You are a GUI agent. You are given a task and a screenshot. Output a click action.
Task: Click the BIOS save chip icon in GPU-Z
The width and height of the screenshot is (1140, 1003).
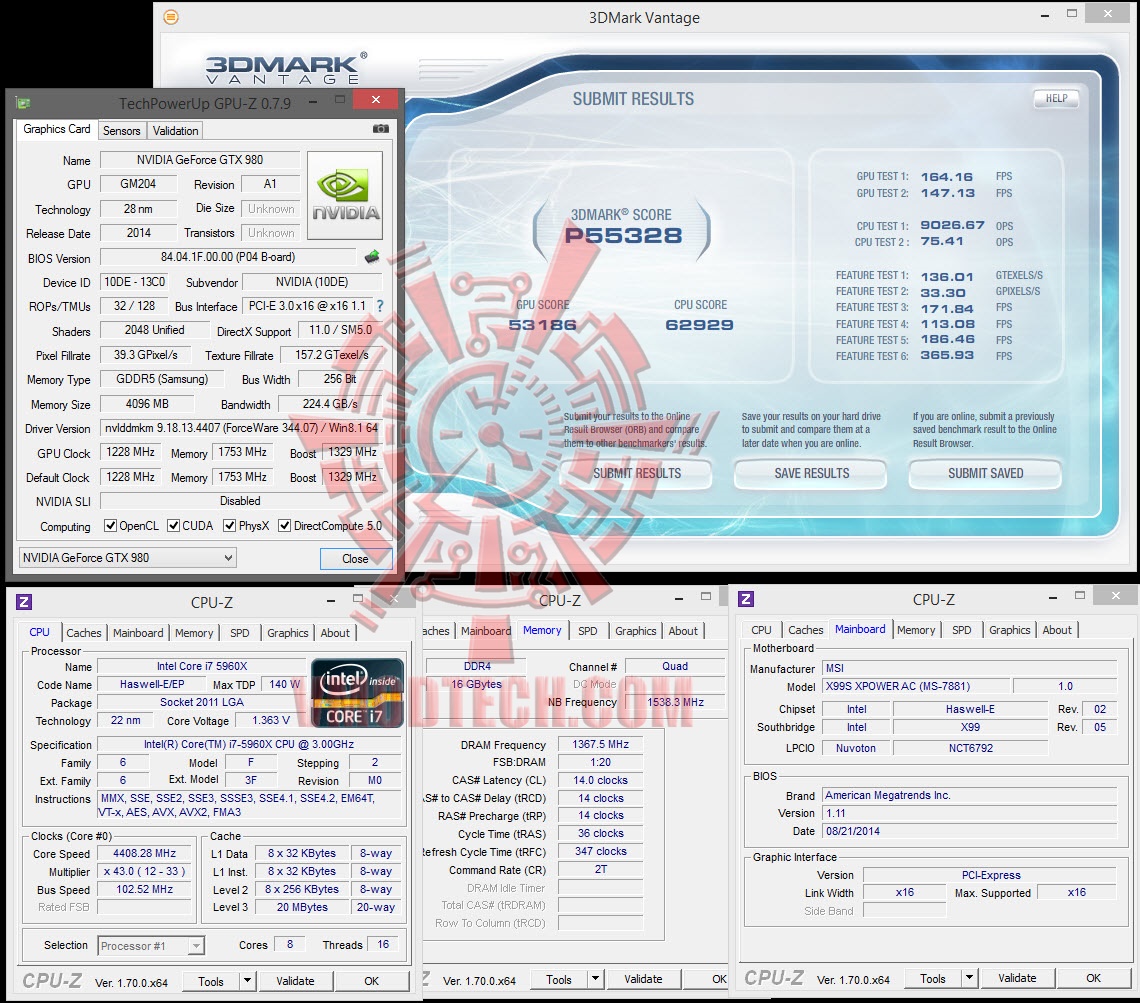(x=372, y=257)
